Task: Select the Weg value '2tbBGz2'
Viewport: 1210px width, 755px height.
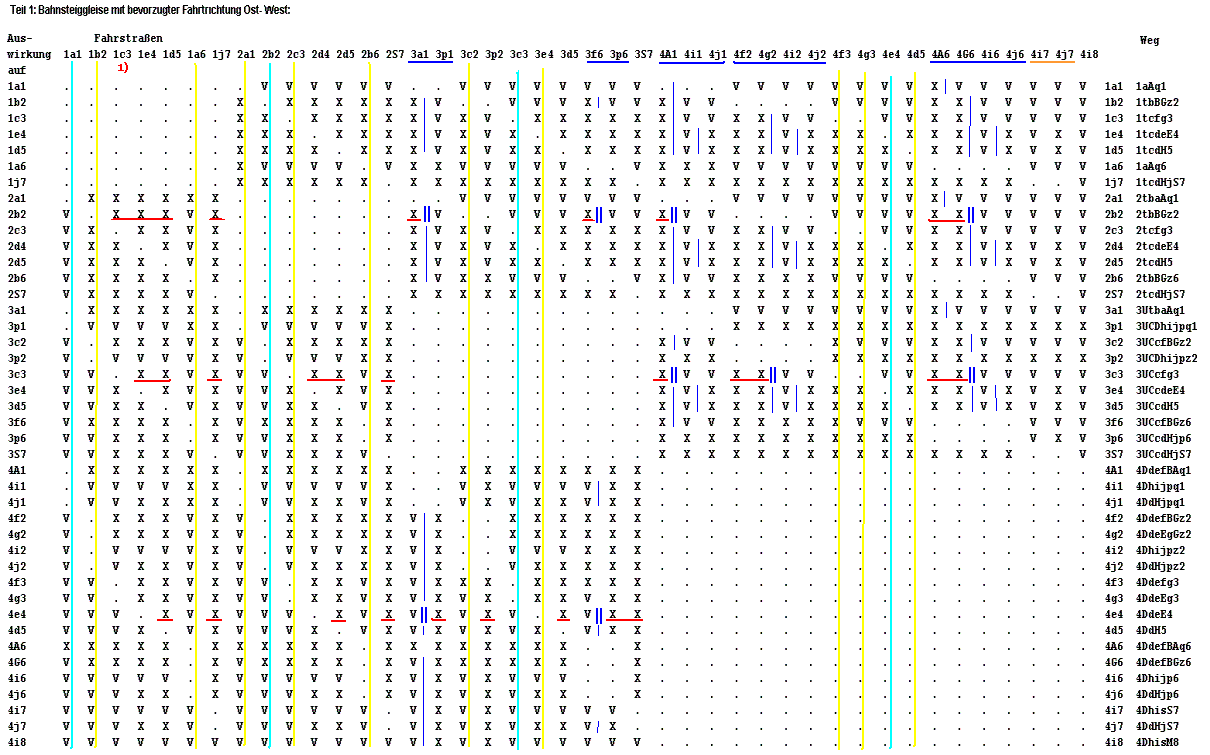Action: point(1157,215)
